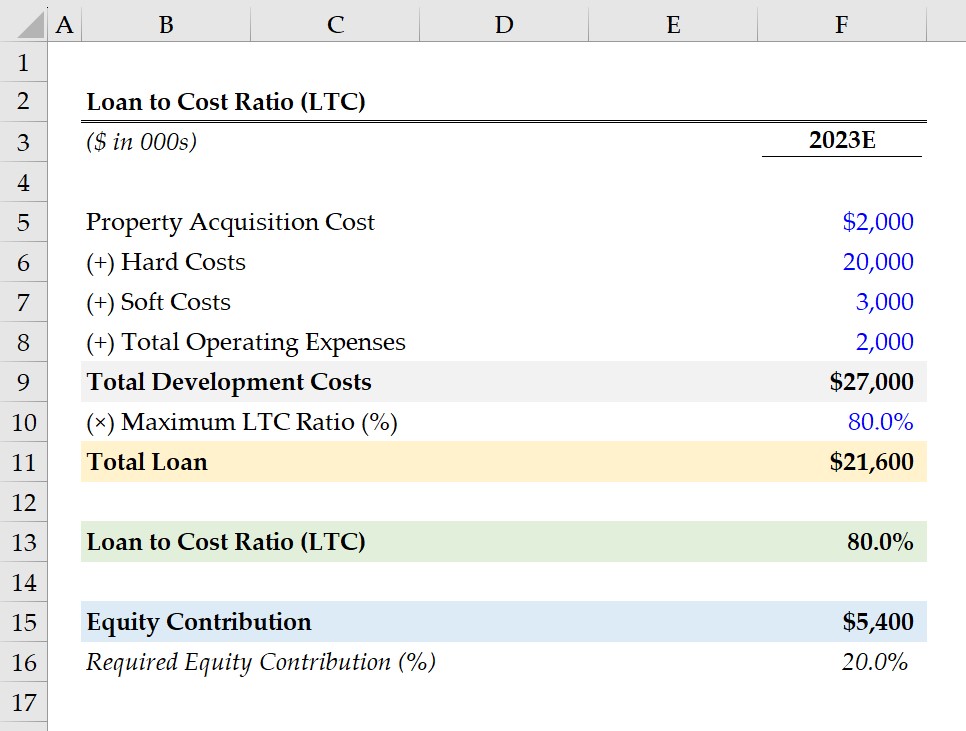
Task: Select column D header
Action: tap(504, 25)
